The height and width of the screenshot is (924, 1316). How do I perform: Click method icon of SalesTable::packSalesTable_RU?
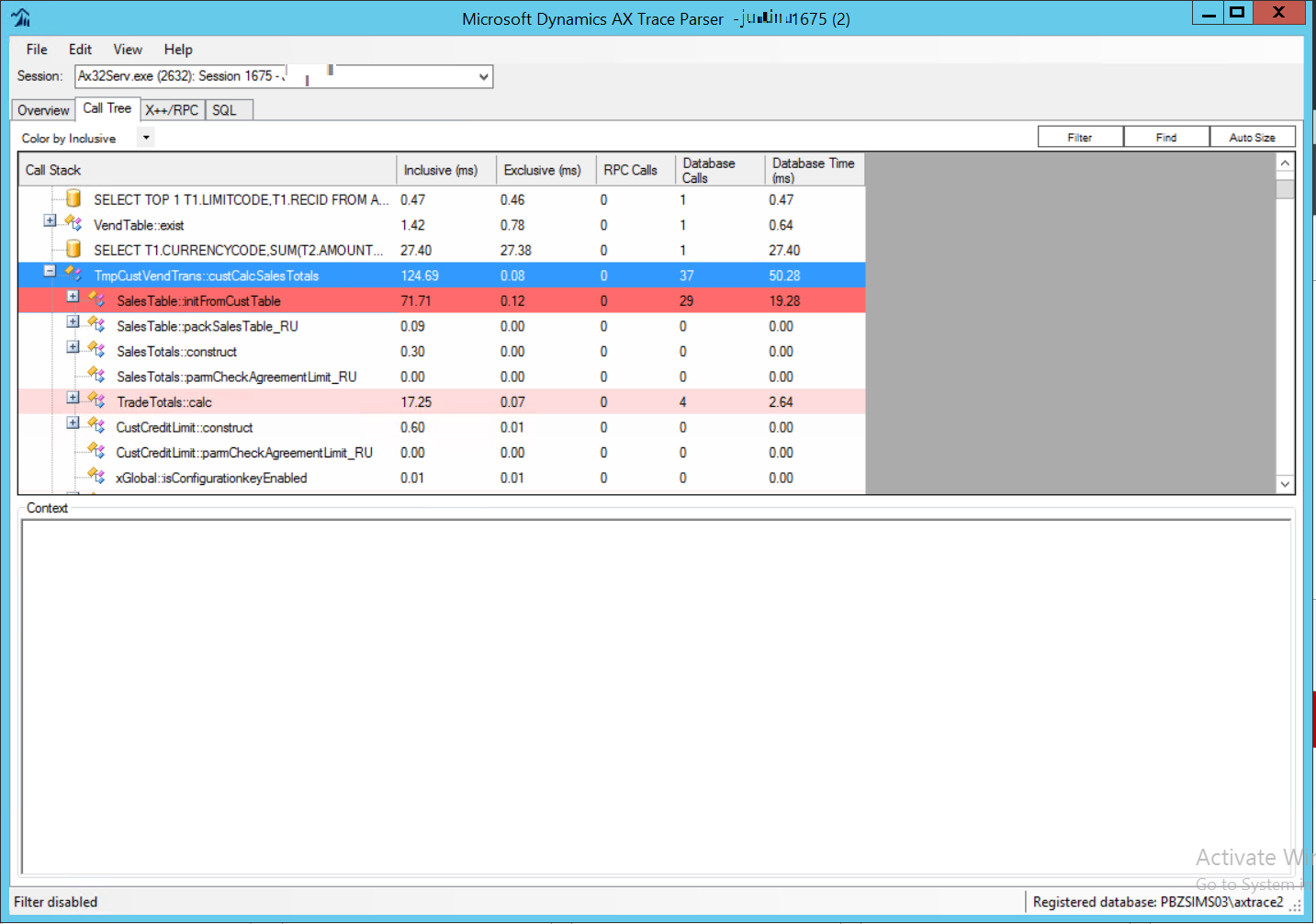click(96, 324)
